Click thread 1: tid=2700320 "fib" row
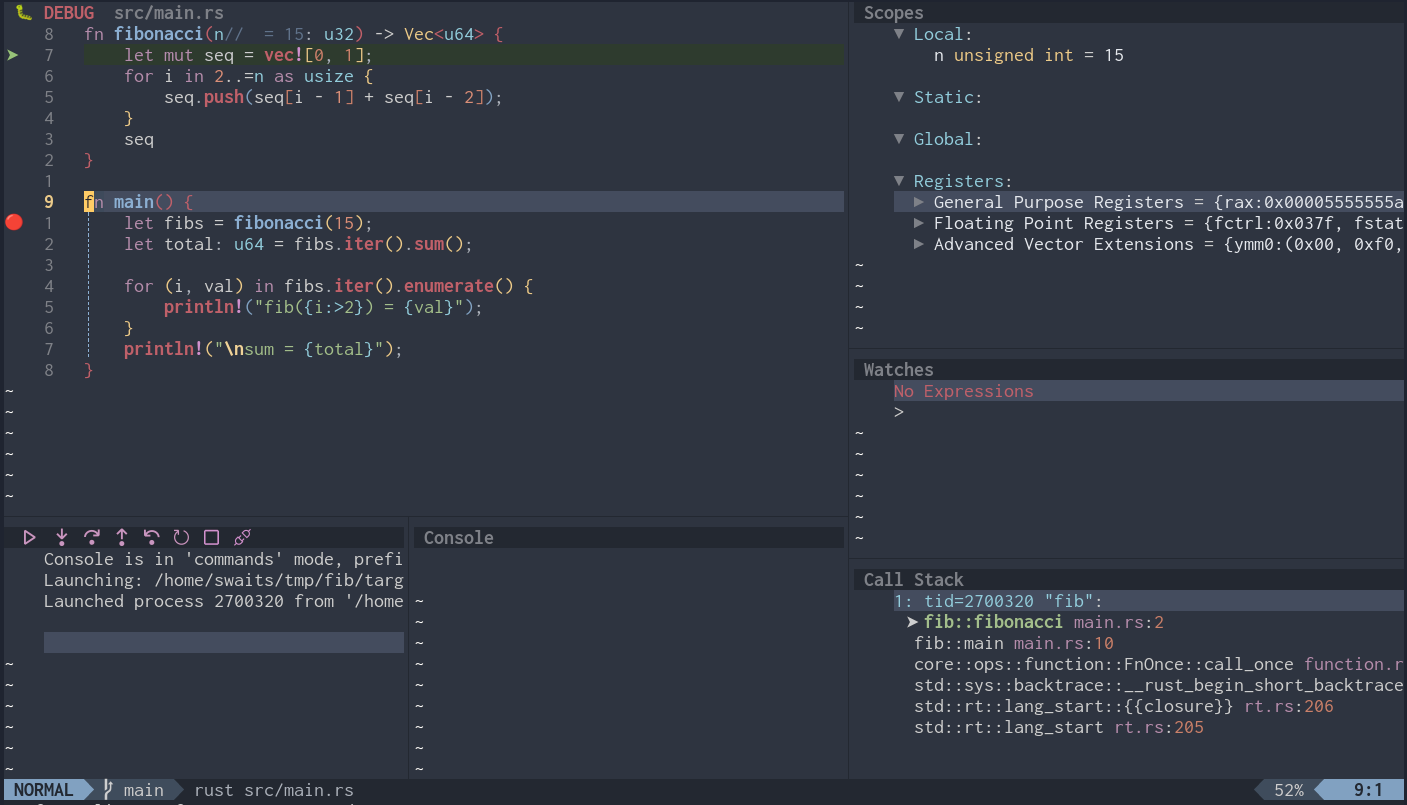 pyautogui.click(x=1149, y=601)
